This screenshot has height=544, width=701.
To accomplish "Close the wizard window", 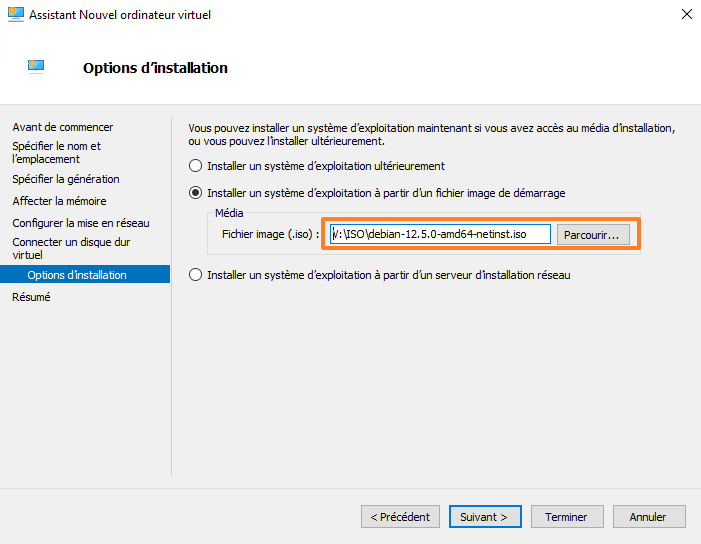I will point(686,15).
